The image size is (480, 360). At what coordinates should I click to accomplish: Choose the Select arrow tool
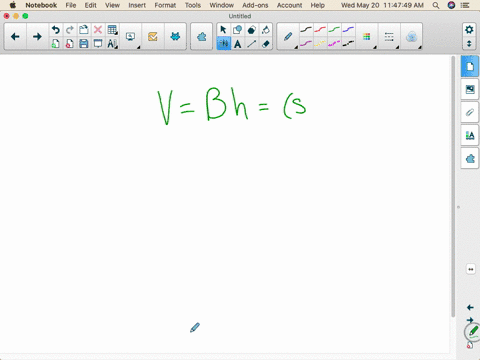click(x=223, y=30)
